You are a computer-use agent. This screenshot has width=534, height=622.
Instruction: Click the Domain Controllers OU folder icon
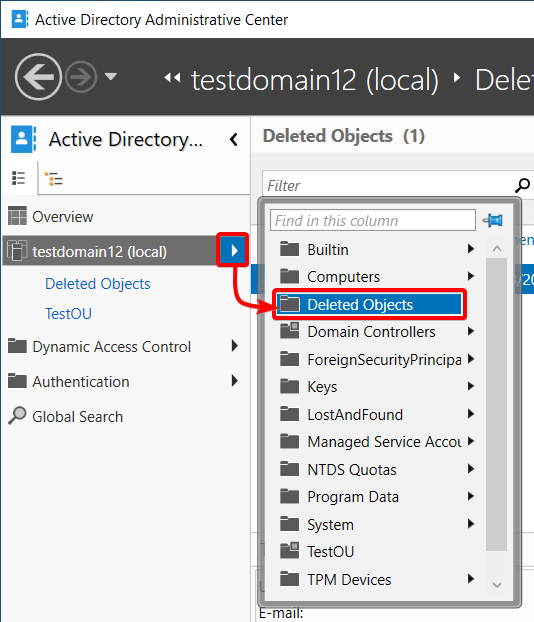pyautogui.click(x=290, y=330)
